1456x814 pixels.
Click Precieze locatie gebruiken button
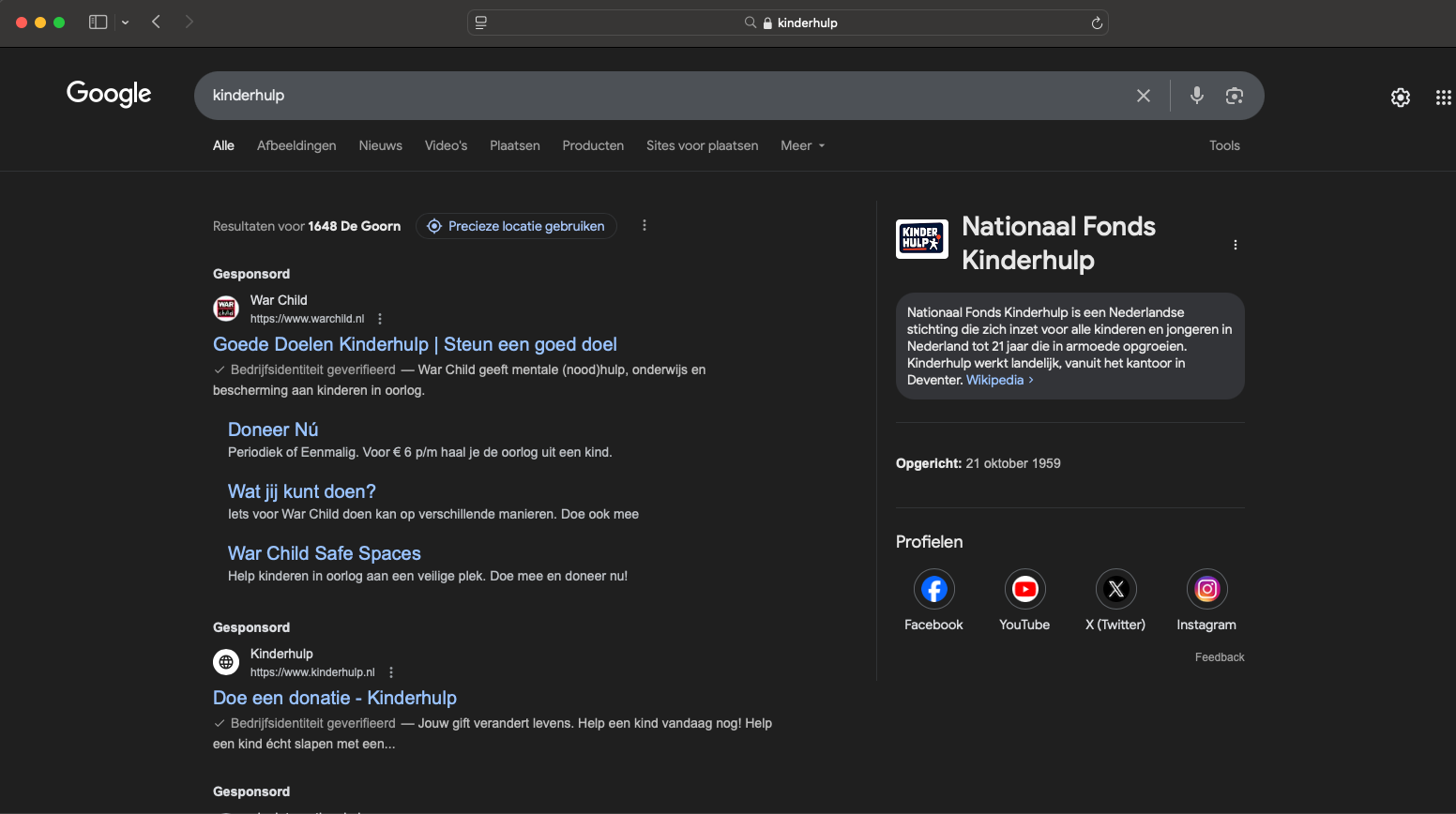click(516, 226)
